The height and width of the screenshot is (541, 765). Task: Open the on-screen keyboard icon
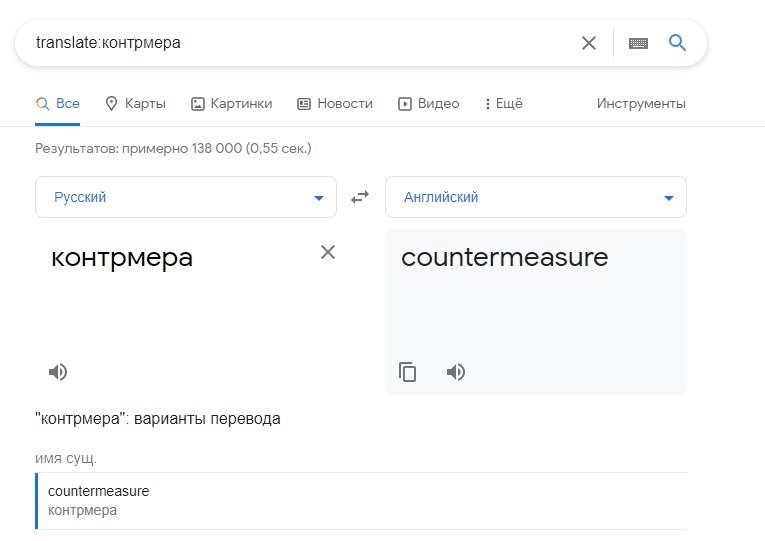638,43
